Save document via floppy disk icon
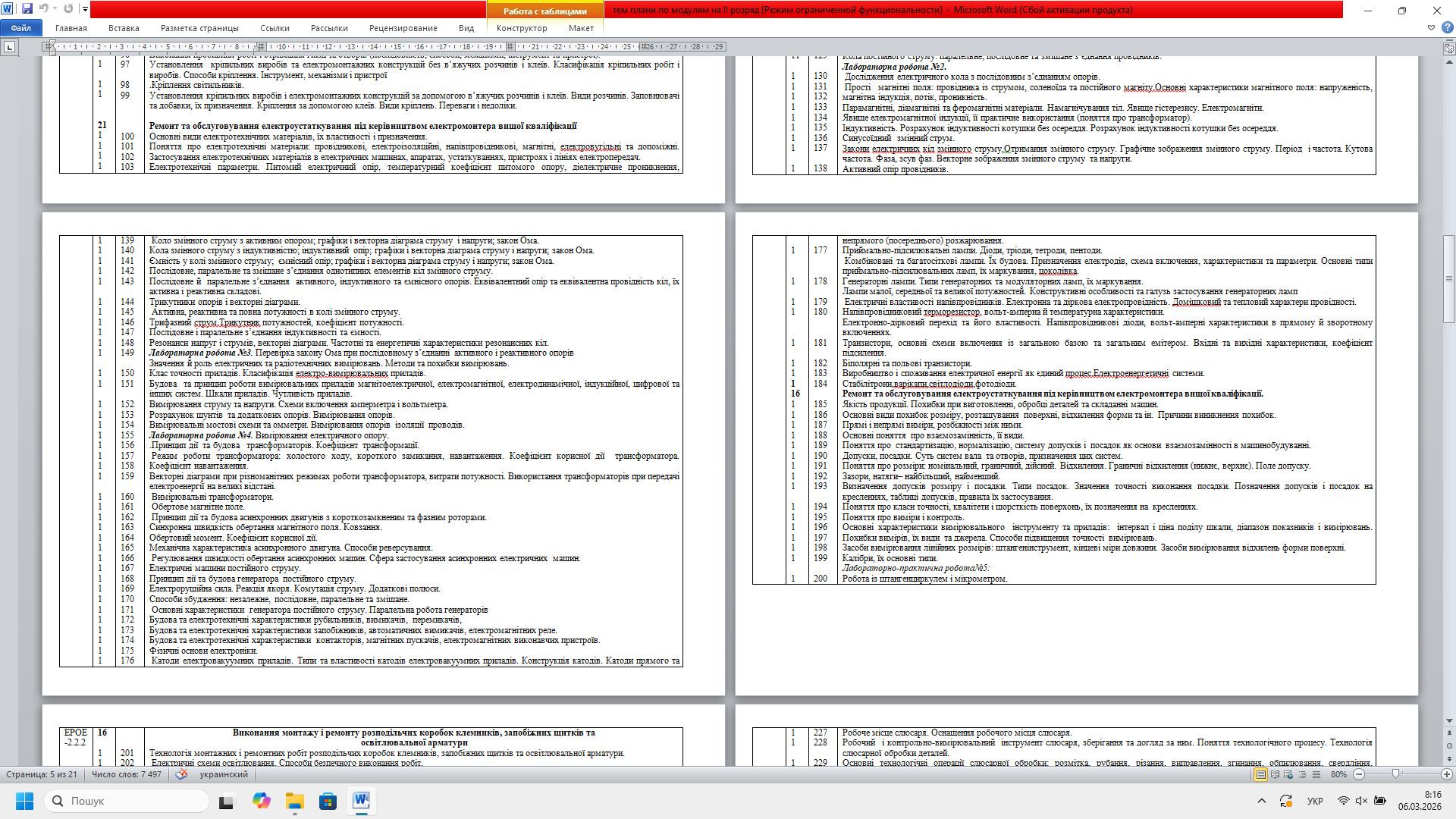 (27, 9)
